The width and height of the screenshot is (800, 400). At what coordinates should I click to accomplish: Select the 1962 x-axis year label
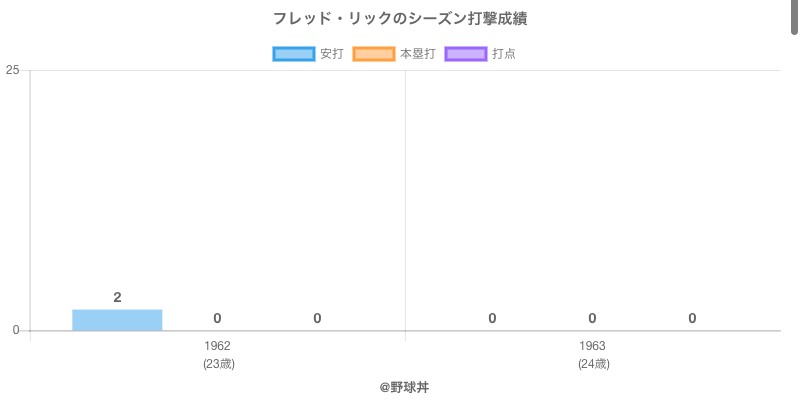point(217,346)
